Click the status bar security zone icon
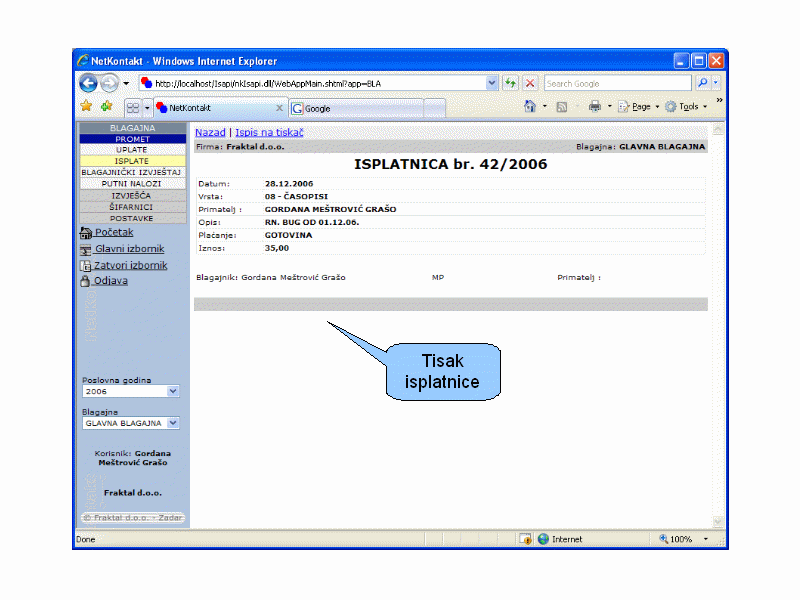The image size is (800, 600). pyautogui.click(x=526, y=539)
